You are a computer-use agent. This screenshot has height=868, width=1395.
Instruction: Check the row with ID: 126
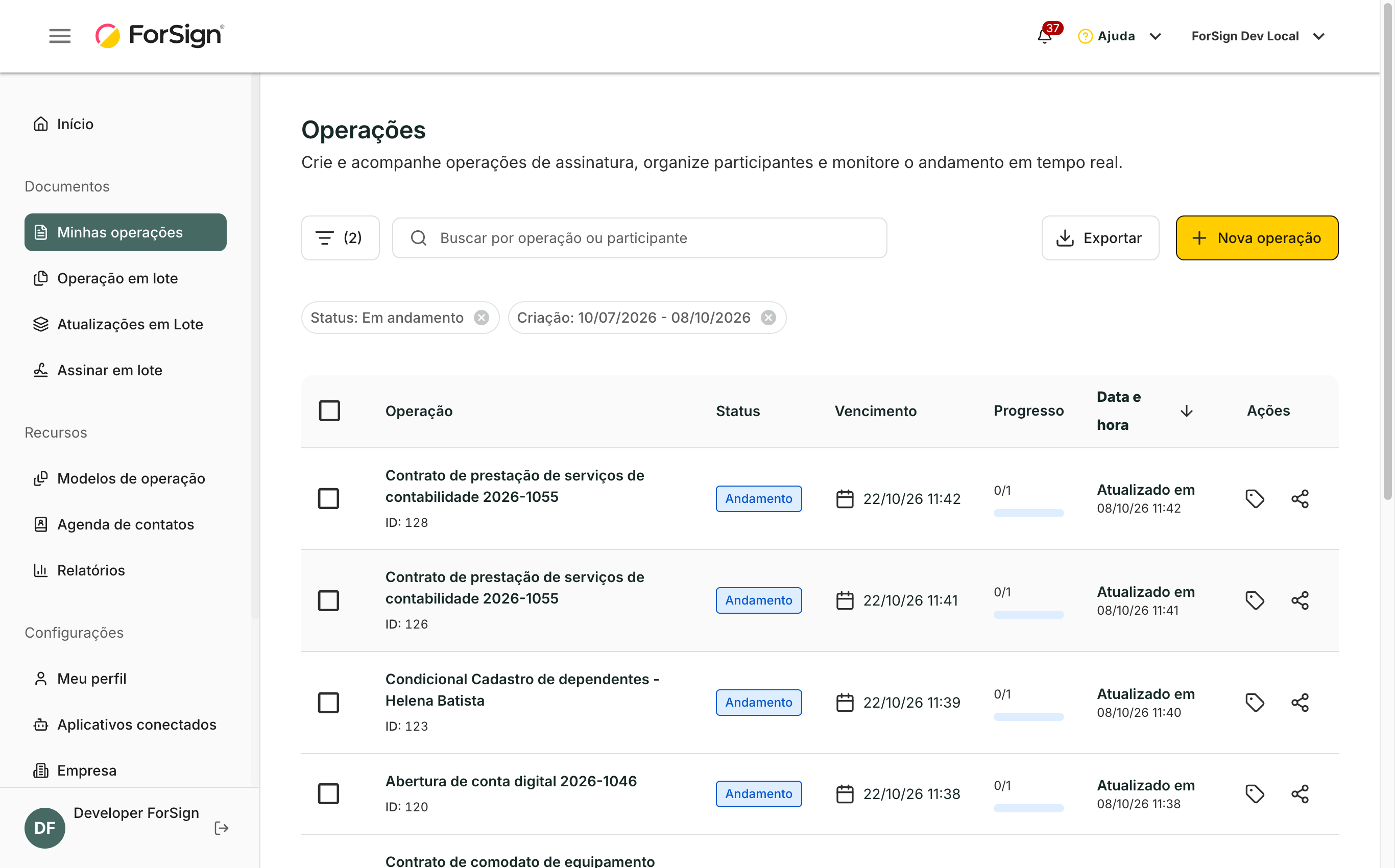(x=328, y=600)
